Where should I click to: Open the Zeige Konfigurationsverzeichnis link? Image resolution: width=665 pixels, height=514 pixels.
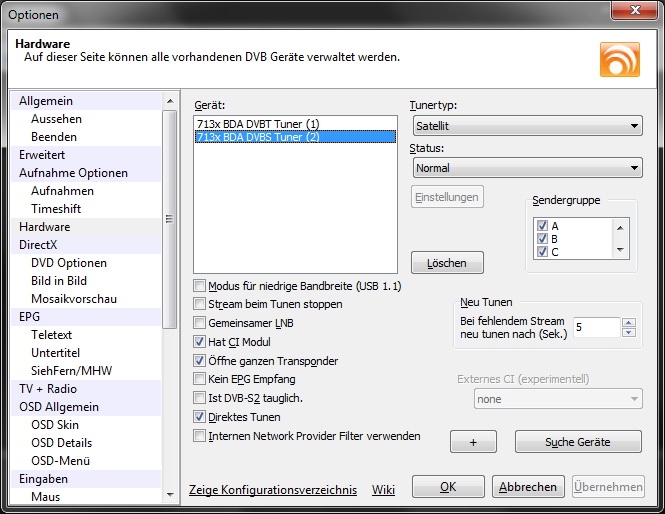coord(273,489)
